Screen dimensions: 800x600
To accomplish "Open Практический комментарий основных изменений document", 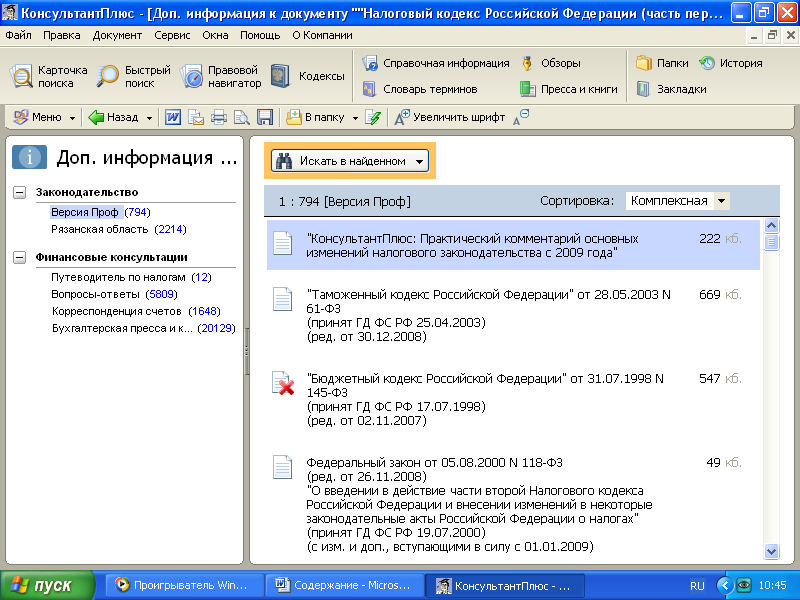I will point(513,245).
